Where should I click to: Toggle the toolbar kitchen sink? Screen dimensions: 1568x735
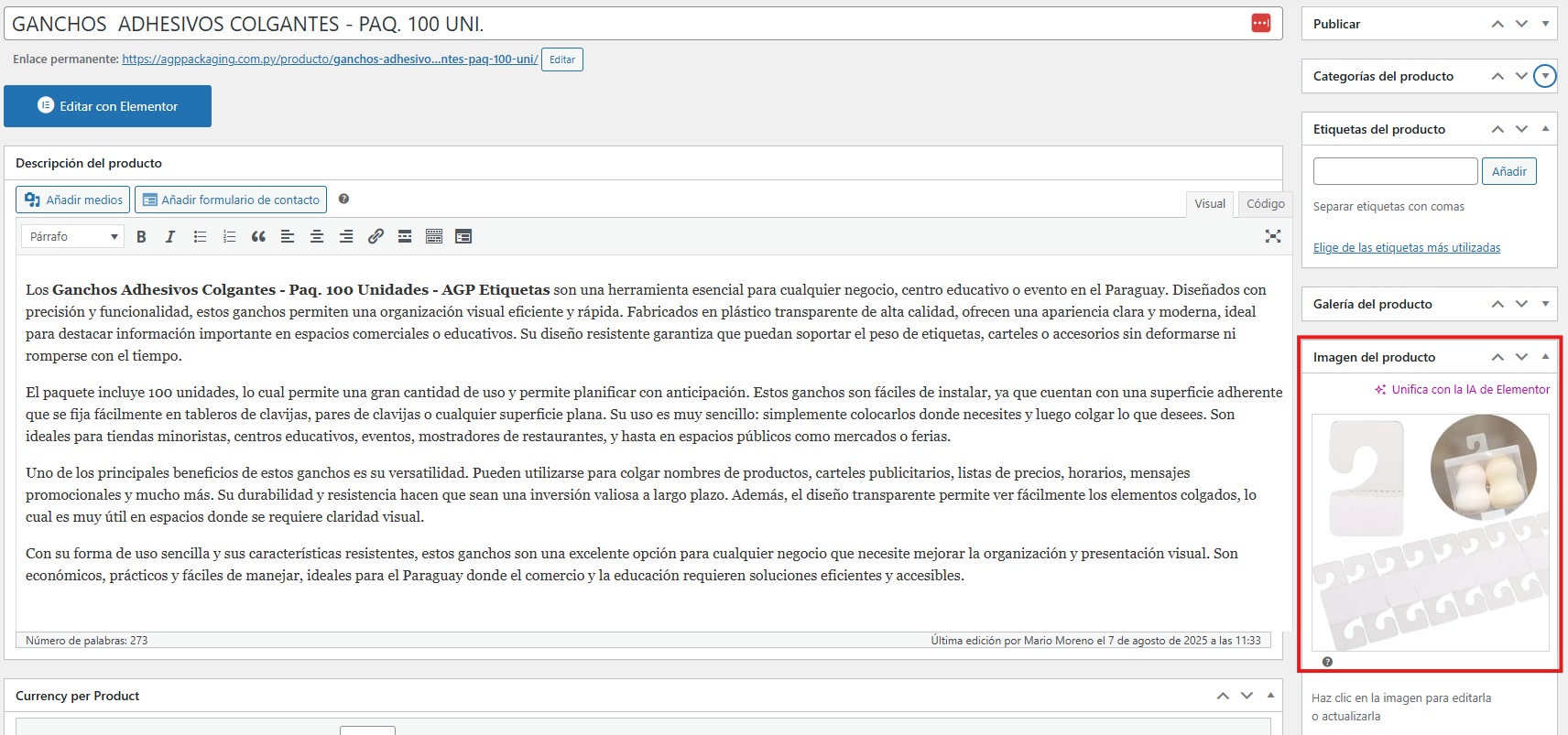click(434, 236)
